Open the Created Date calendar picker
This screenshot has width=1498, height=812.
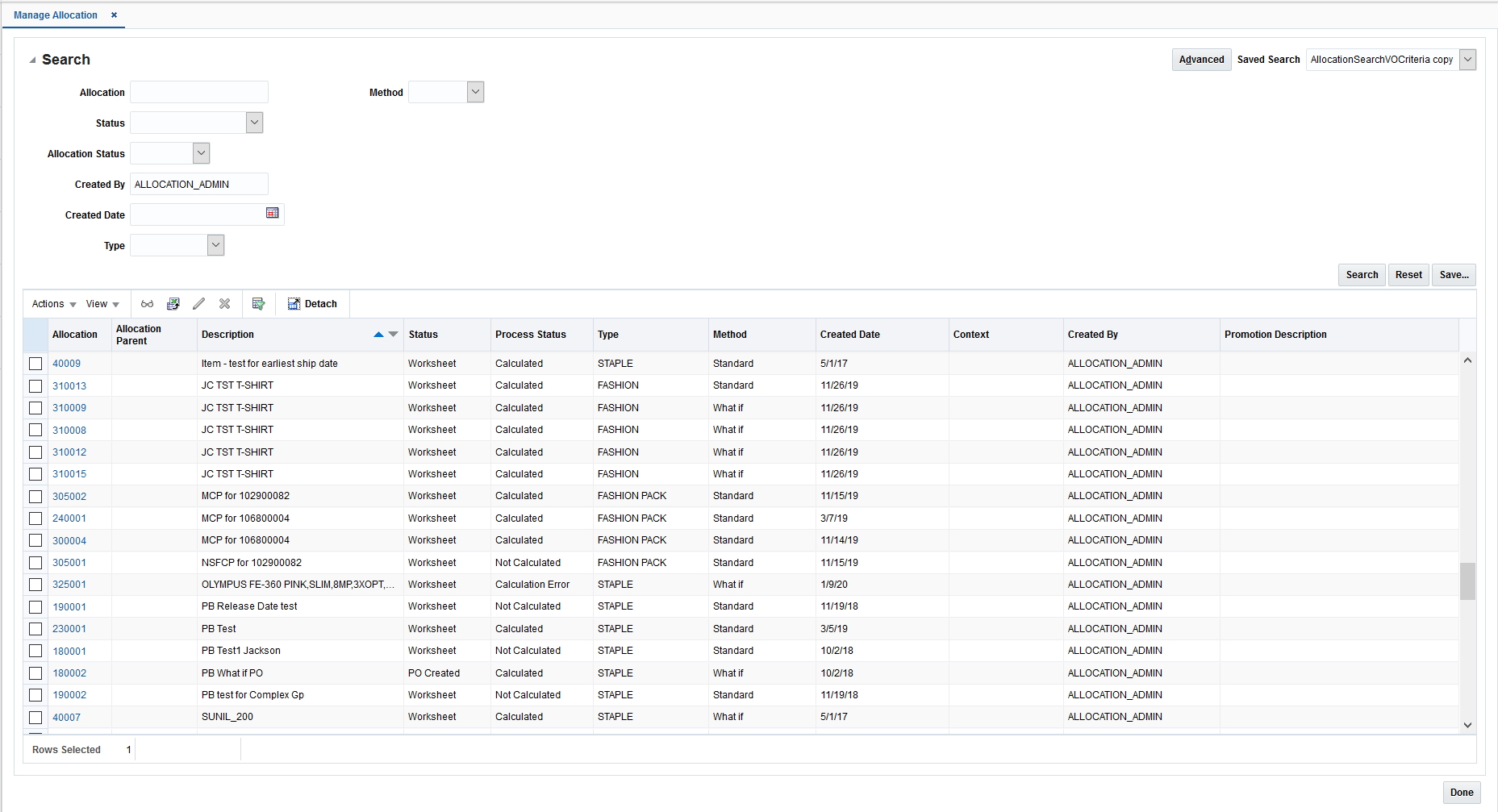[273, 213]
